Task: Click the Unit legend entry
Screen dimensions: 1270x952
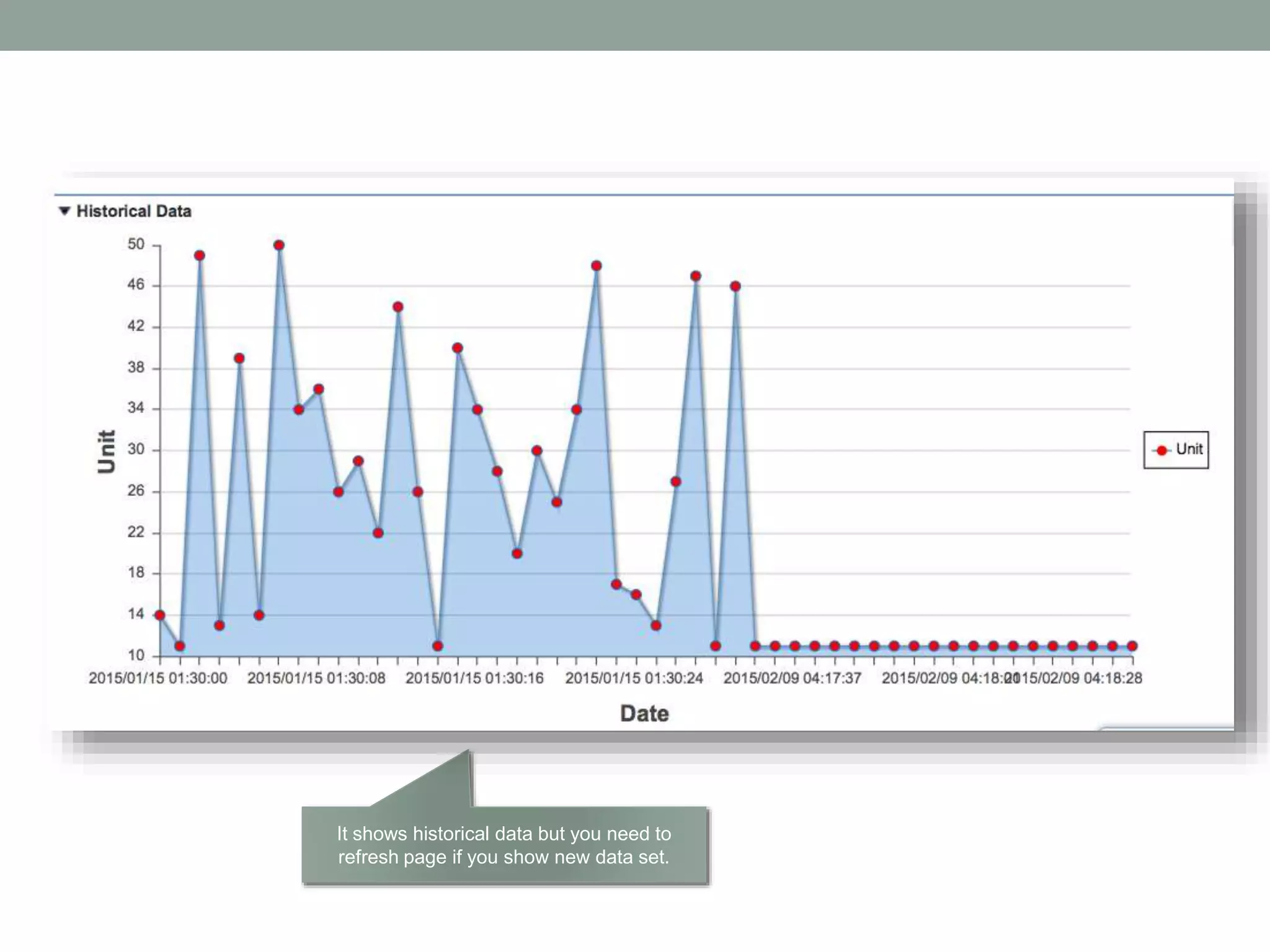Action: (1176, 450)
